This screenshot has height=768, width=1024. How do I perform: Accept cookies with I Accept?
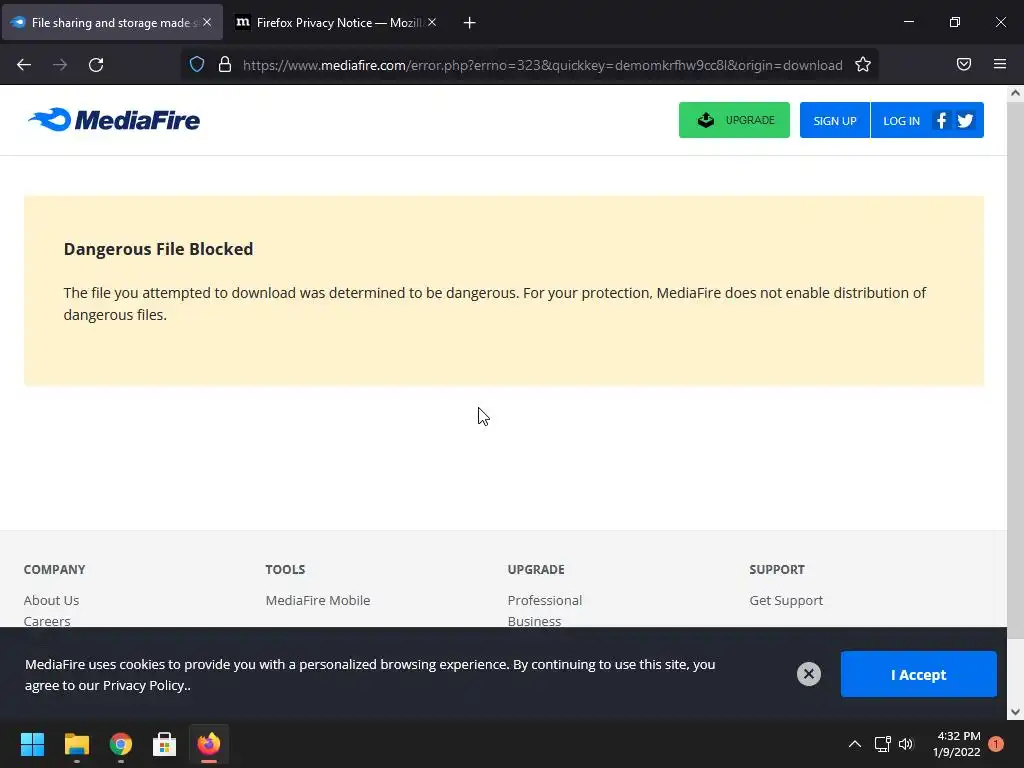point(918,674)
